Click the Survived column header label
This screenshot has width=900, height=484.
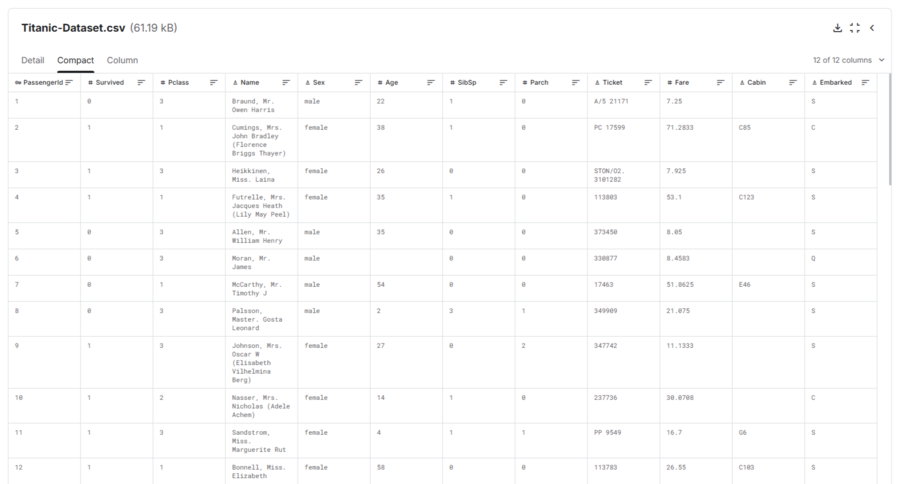click(x=110, y=83)
